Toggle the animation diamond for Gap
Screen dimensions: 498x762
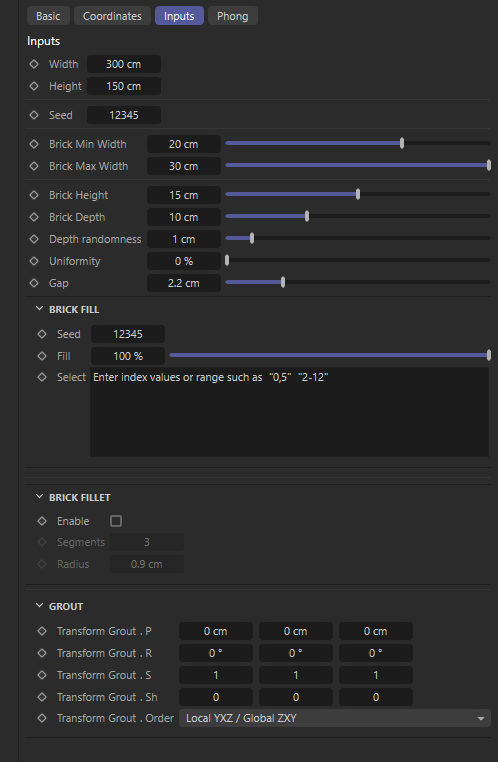(34, 282)
